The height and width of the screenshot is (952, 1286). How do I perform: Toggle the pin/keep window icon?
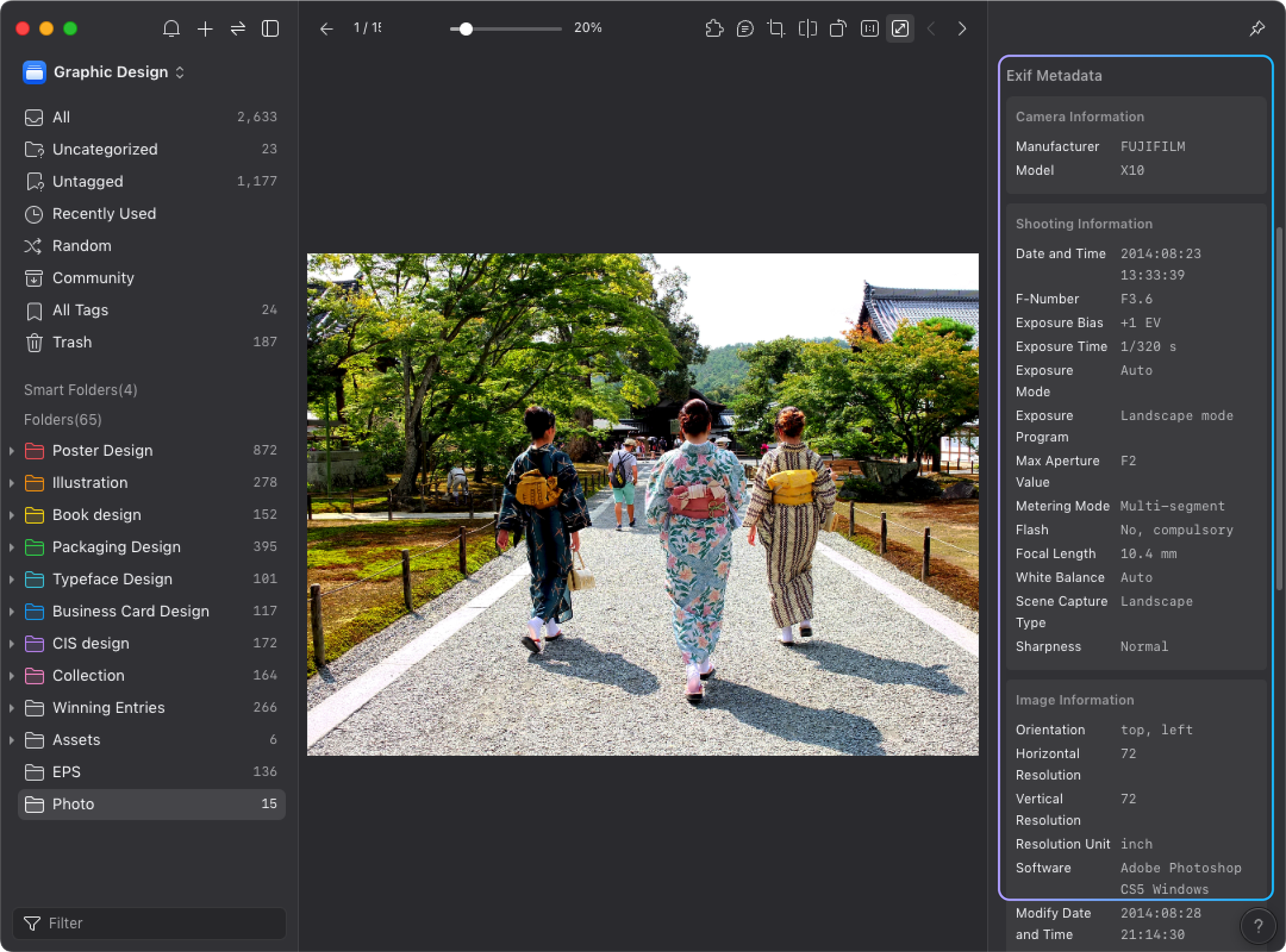(1257, 27)
